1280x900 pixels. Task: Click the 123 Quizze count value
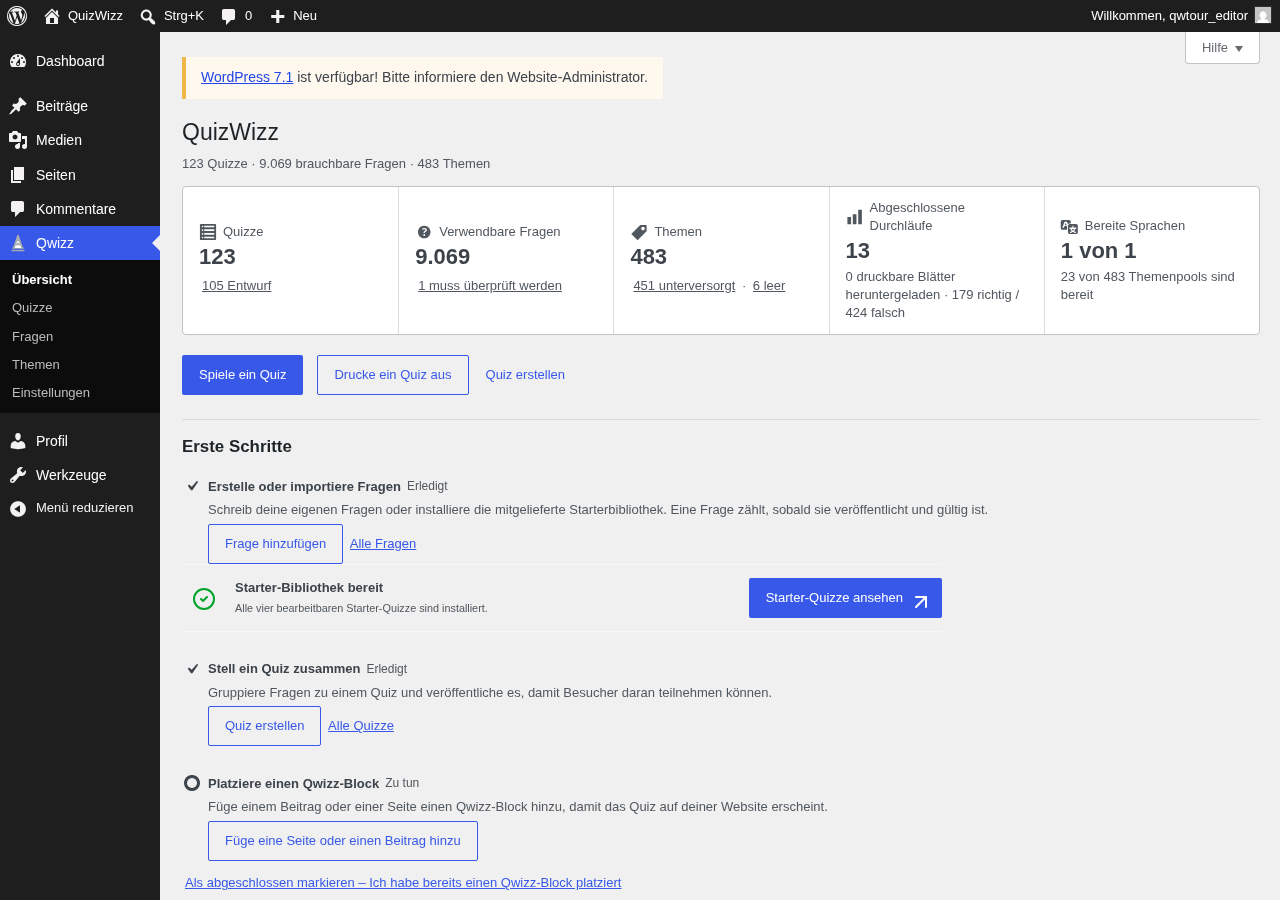217,257
